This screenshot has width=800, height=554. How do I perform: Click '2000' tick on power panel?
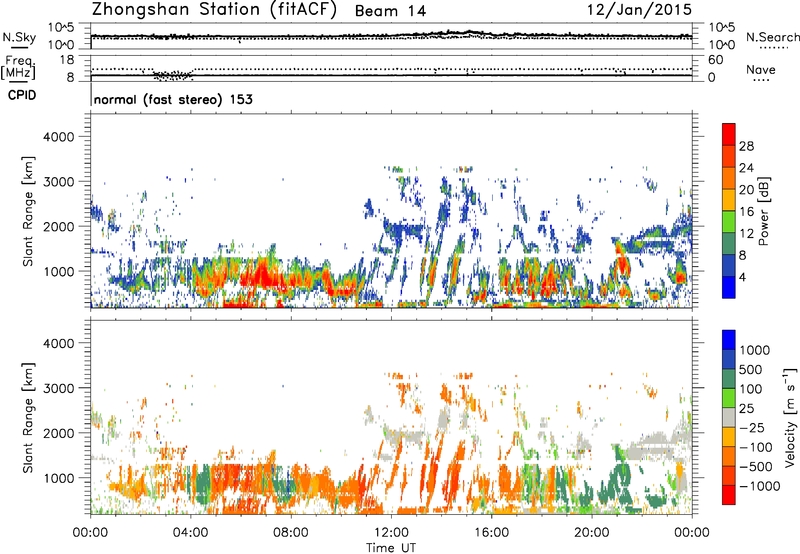[58, 226]
